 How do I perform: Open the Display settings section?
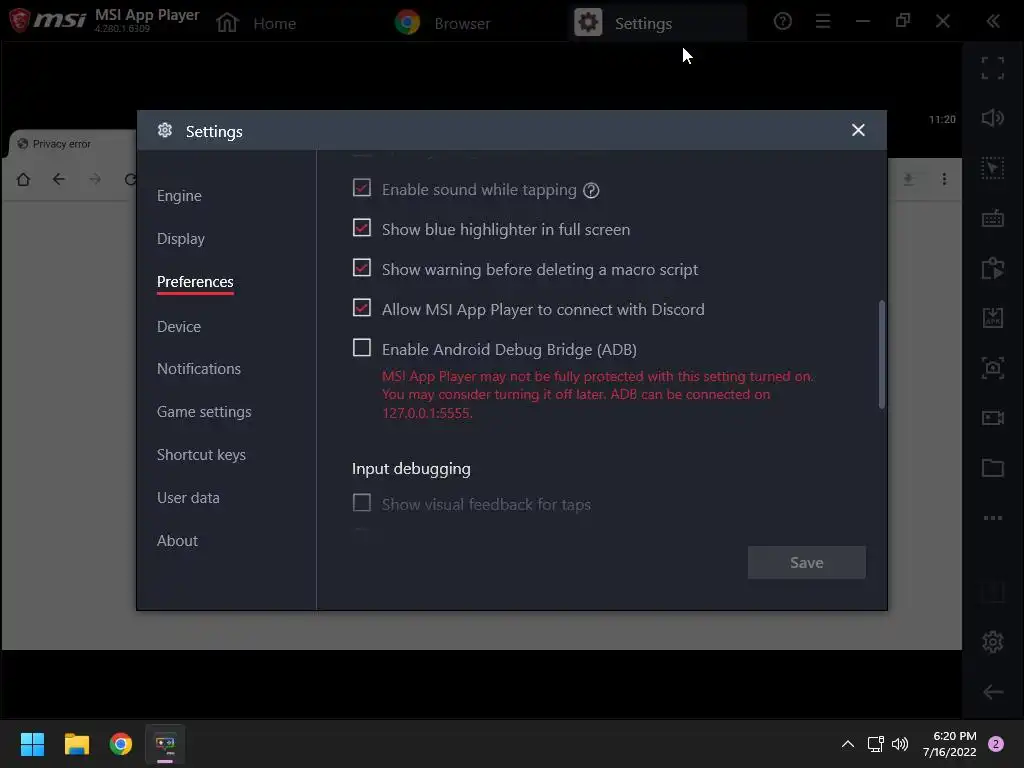181,239
